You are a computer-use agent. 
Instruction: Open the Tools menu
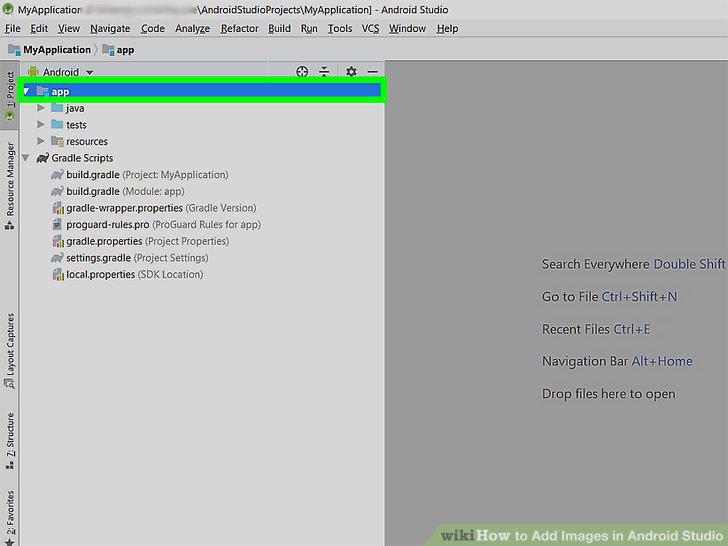tap(340, 29)
